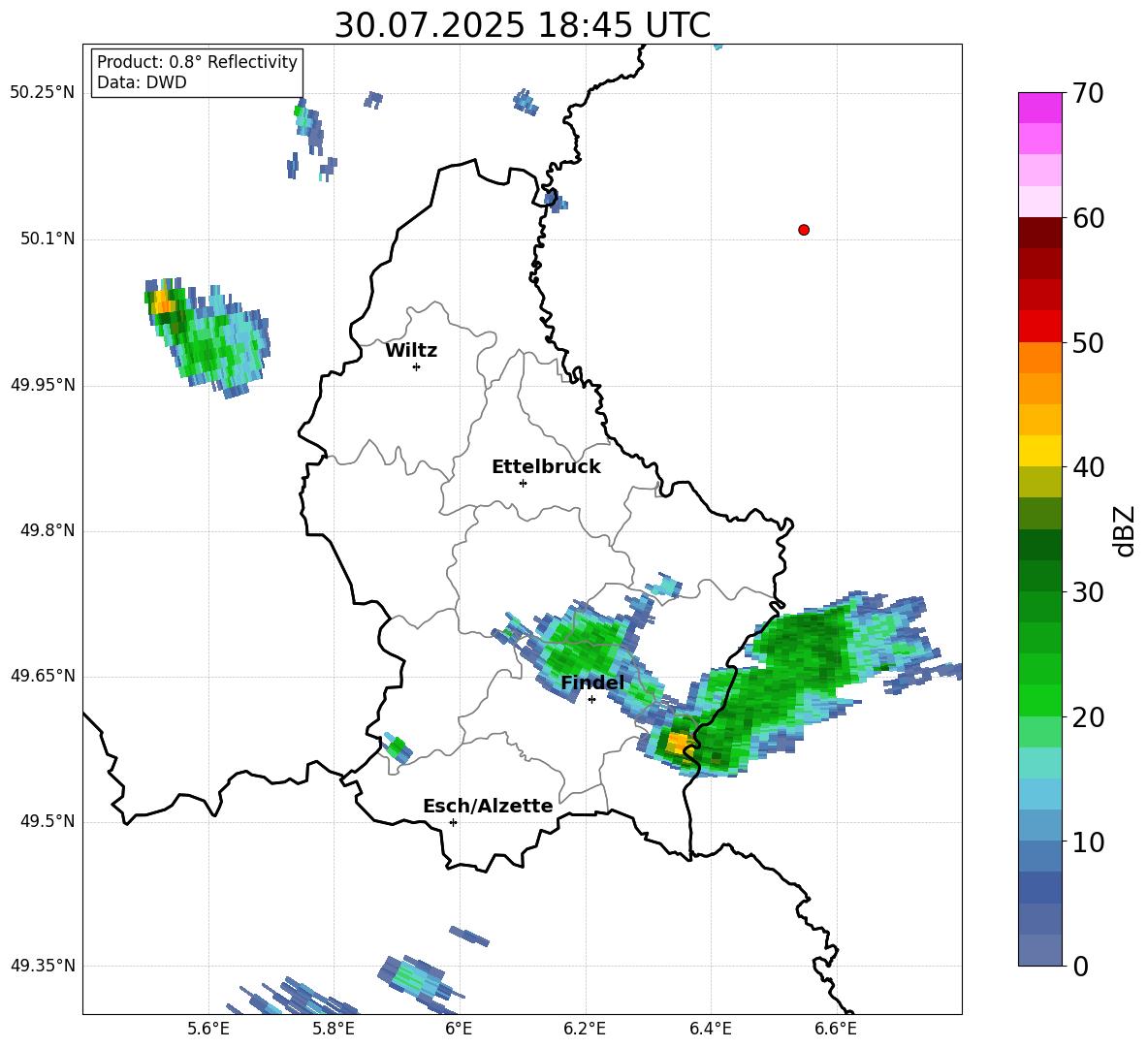Click the Ettelbruck station cross marker
This screenshot has width=1148, height=1048.
click(x=523, y=483)
